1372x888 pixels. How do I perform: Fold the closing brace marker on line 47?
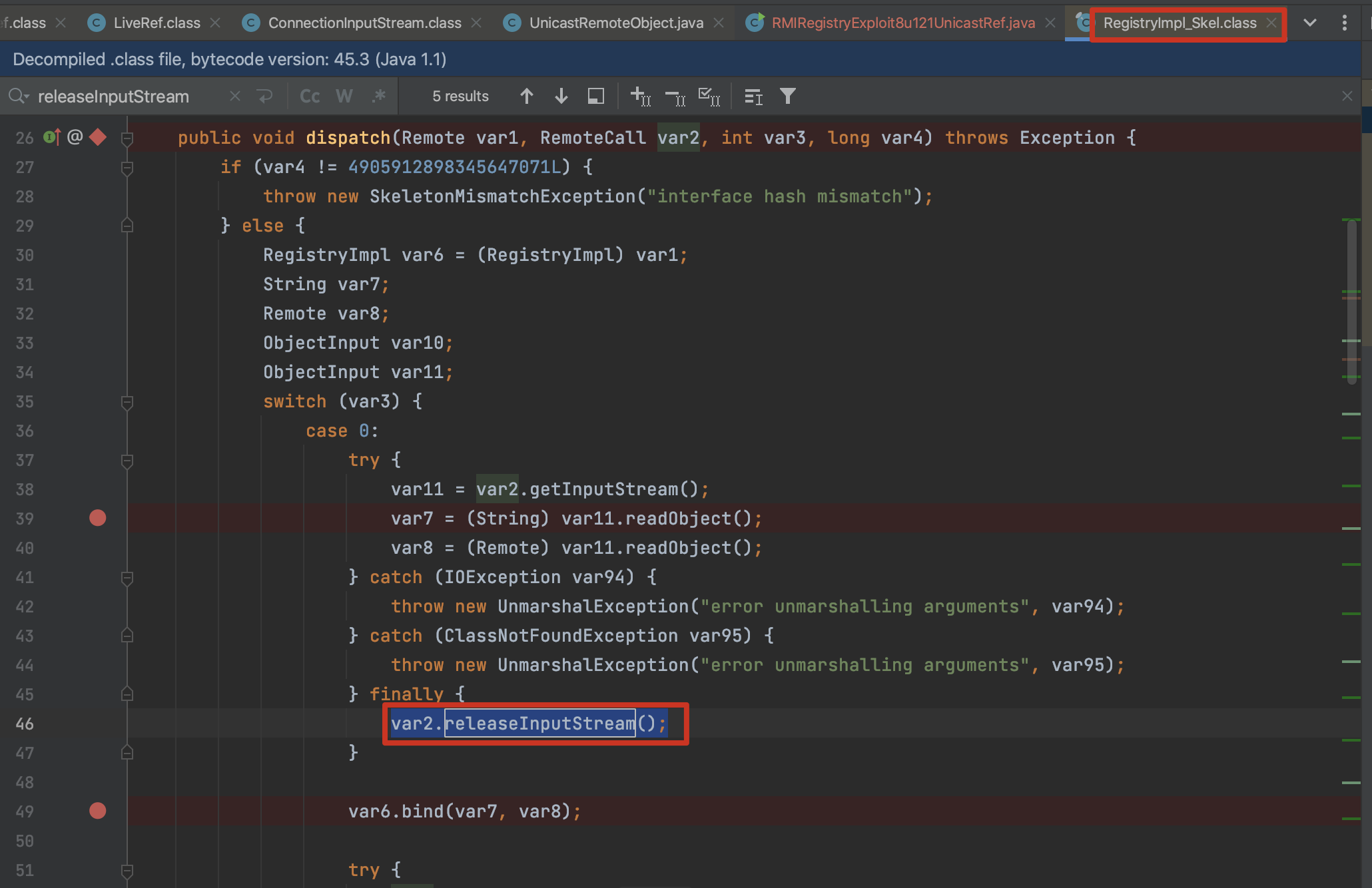[x=127, y=753]
